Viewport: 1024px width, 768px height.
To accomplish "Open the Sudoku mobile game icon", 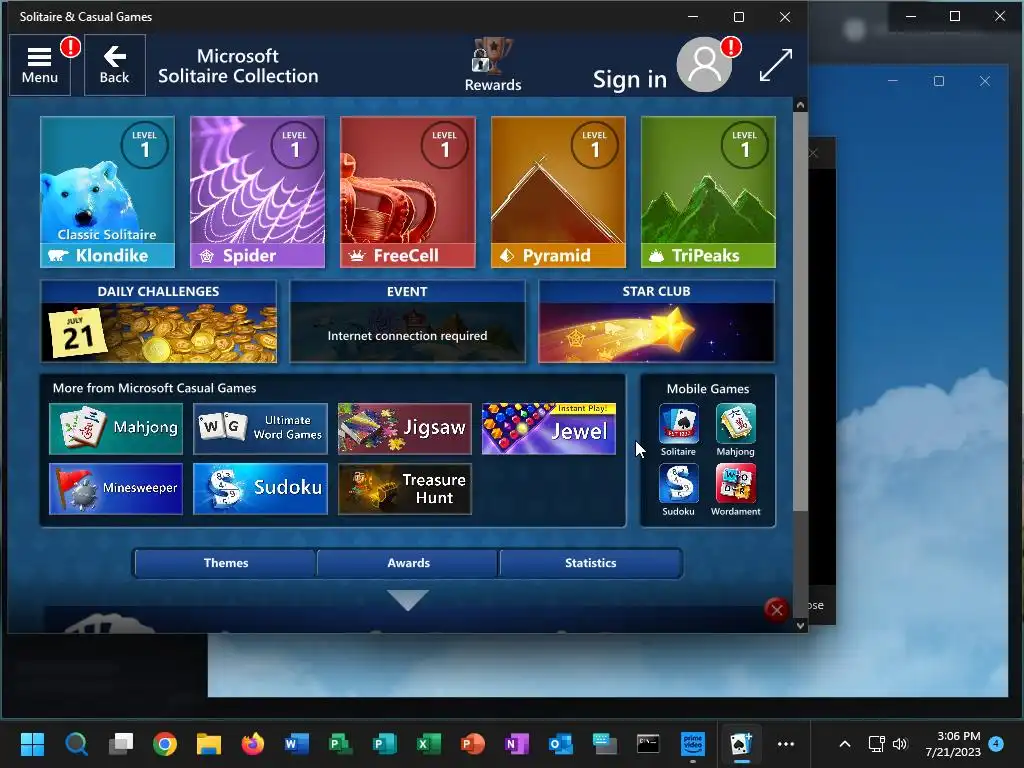I will click(679, 490).
